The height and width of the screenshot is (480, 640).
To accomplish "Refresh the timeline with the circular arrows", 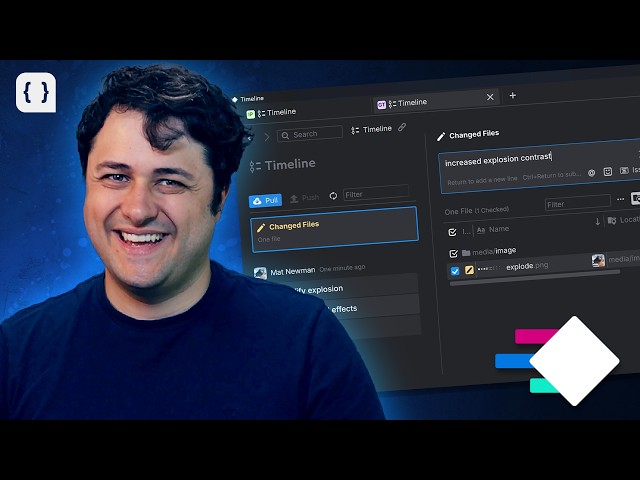I will [x=333, y=196].
